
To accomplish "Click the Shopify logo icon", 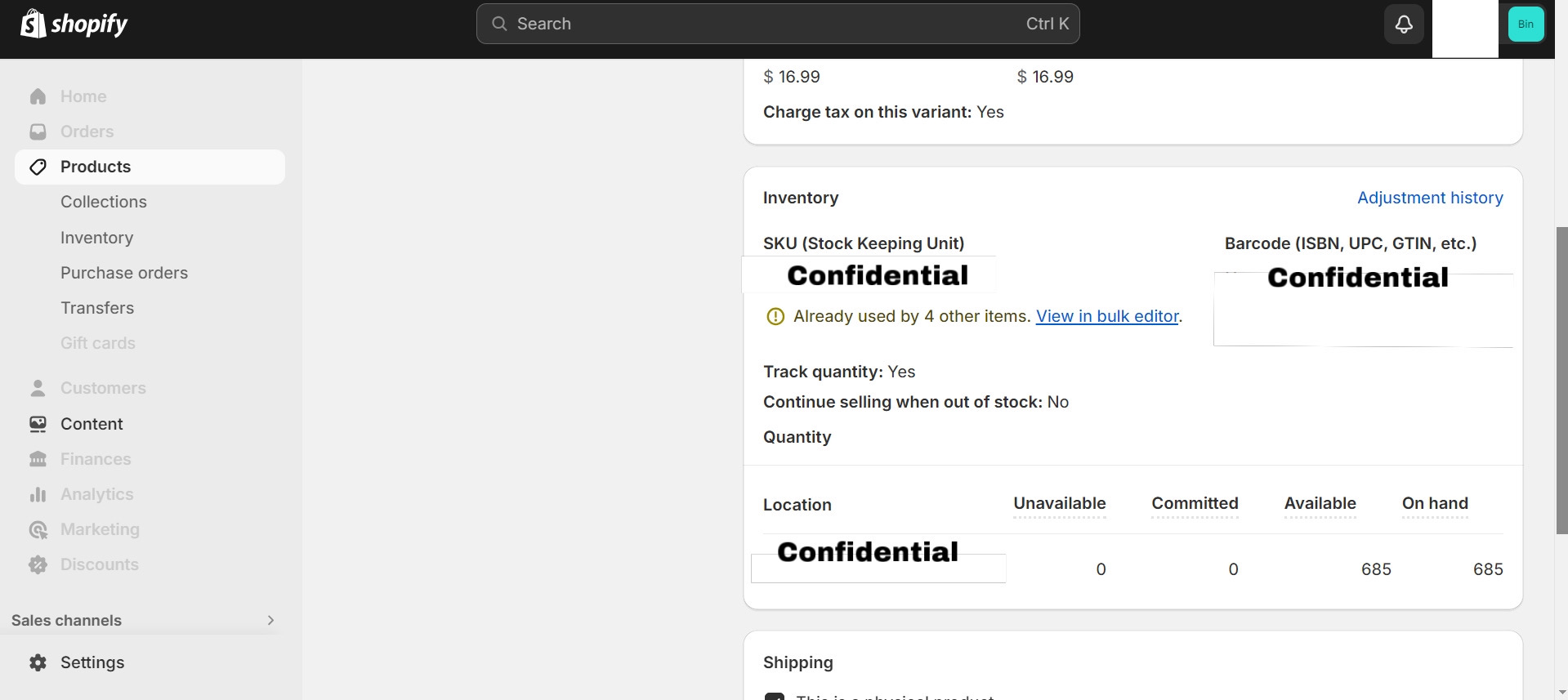I will click(x=33, y=24).
